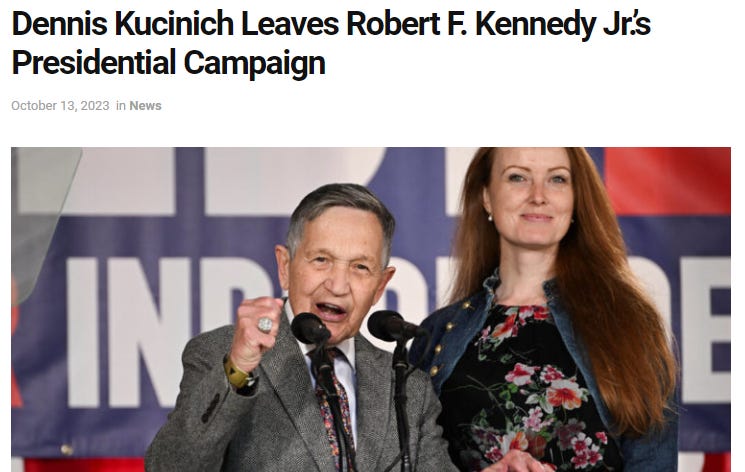Click "Presidential Campaign" in the headline

[x=169, y=63]
